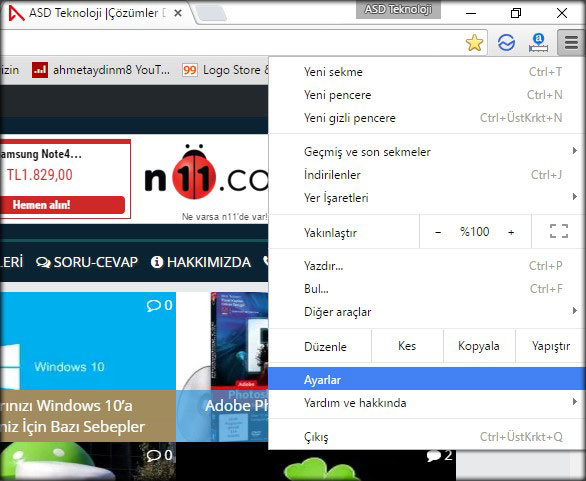Click the blue 'a' extension icon
This screenshot has width=586, height=481.
click(x=538, y=43)
